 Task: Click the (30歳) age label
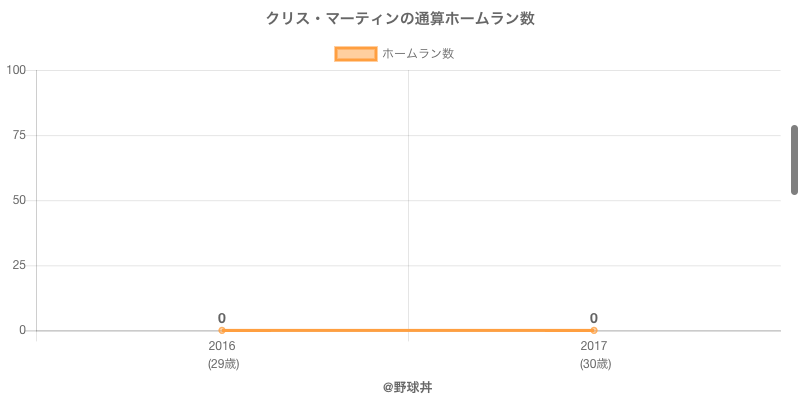coord(595,364)
